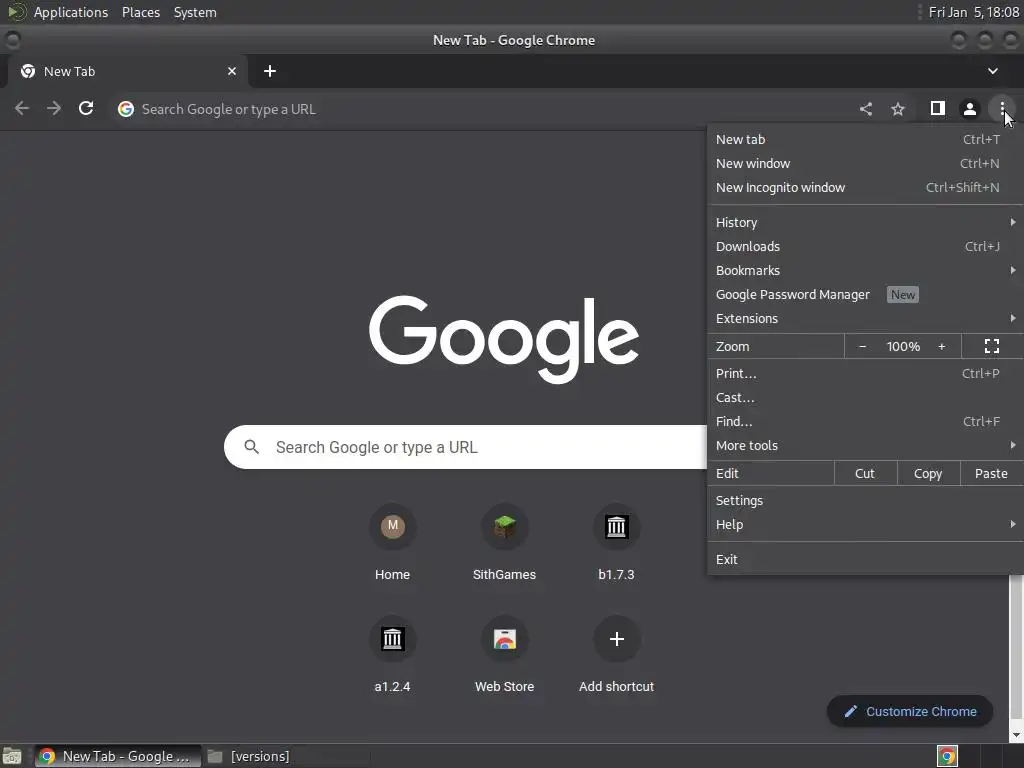Choose Exit to quit Chrome
The image size is (1024, 768).
point(865,560)
